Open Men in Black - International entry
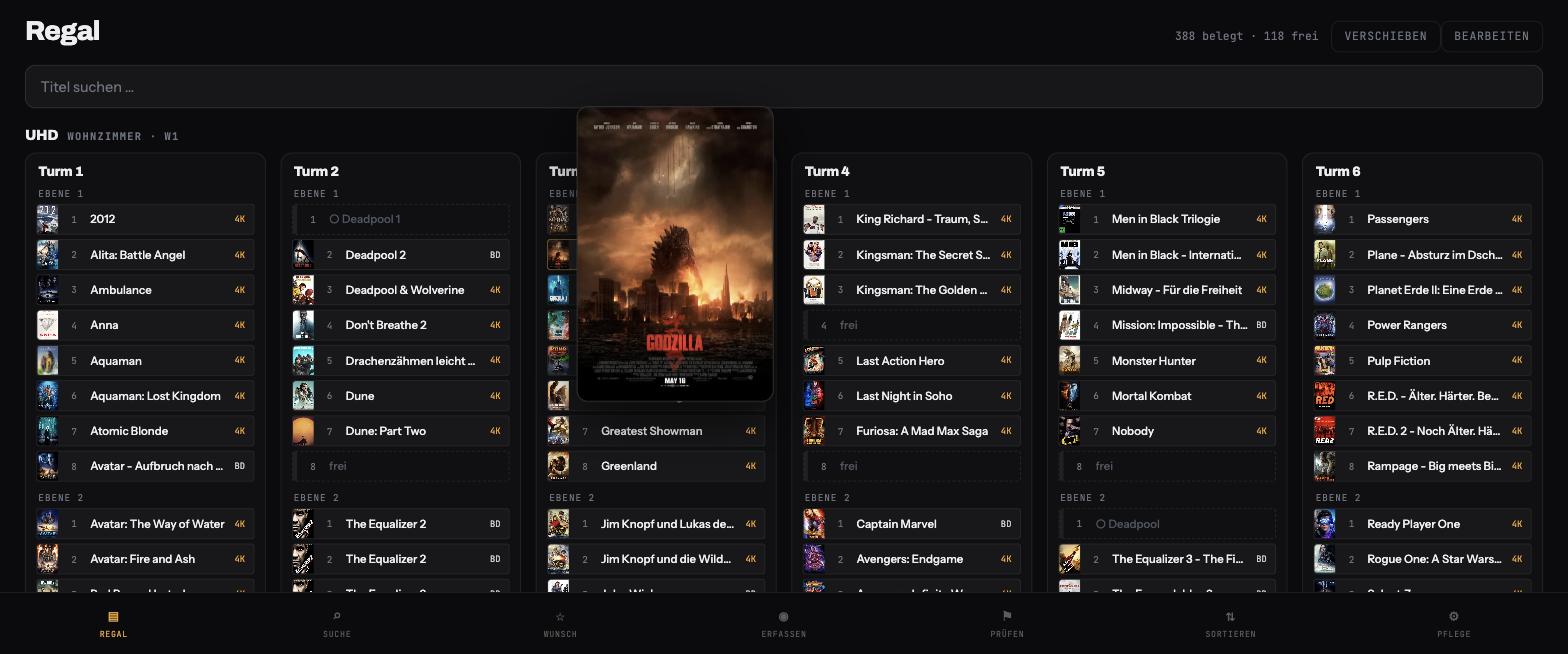Image resolution: width=1568 pixels, height=654 pixels. 1167,255
